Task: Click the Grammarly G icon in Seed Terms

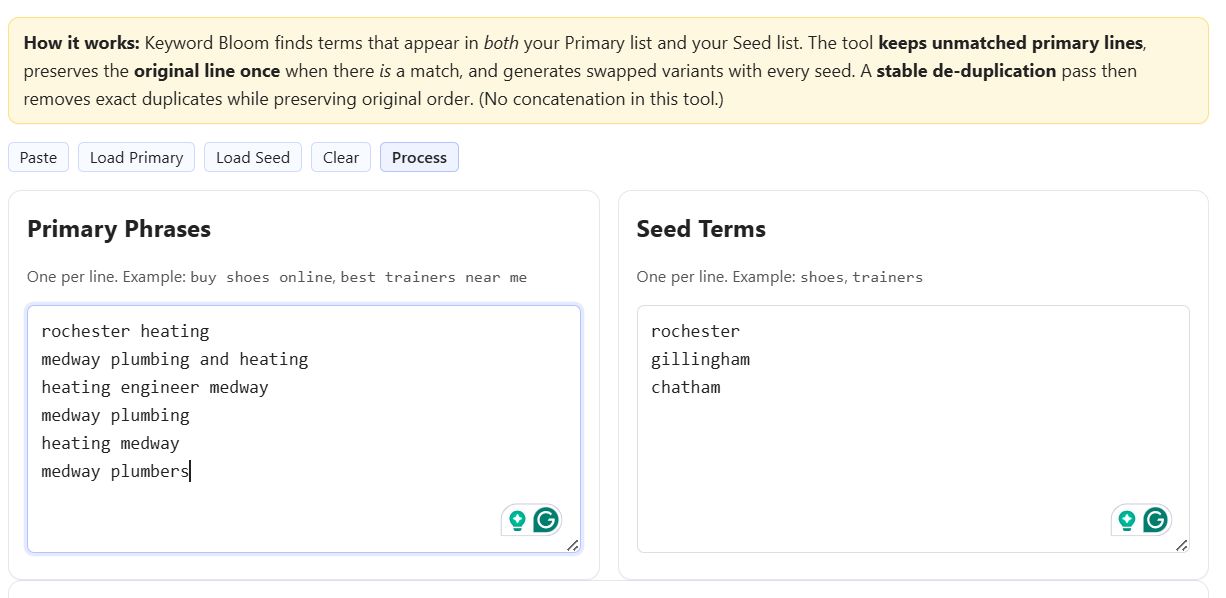Action: point(1155,520)
